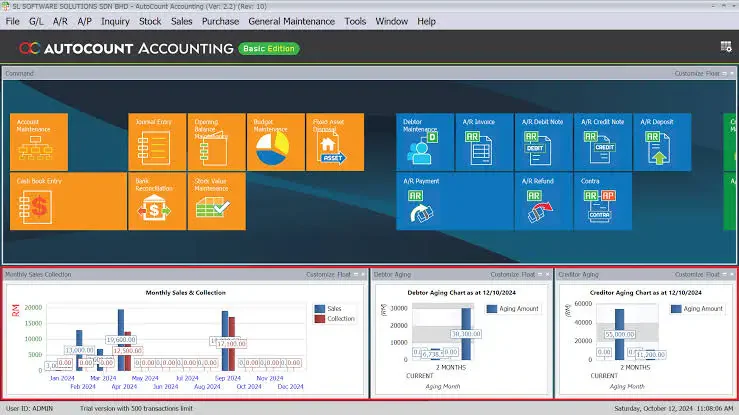Open the Budget Maintenance tile
The width and height of the screenshot is (739, 415).
click(276, 142)
